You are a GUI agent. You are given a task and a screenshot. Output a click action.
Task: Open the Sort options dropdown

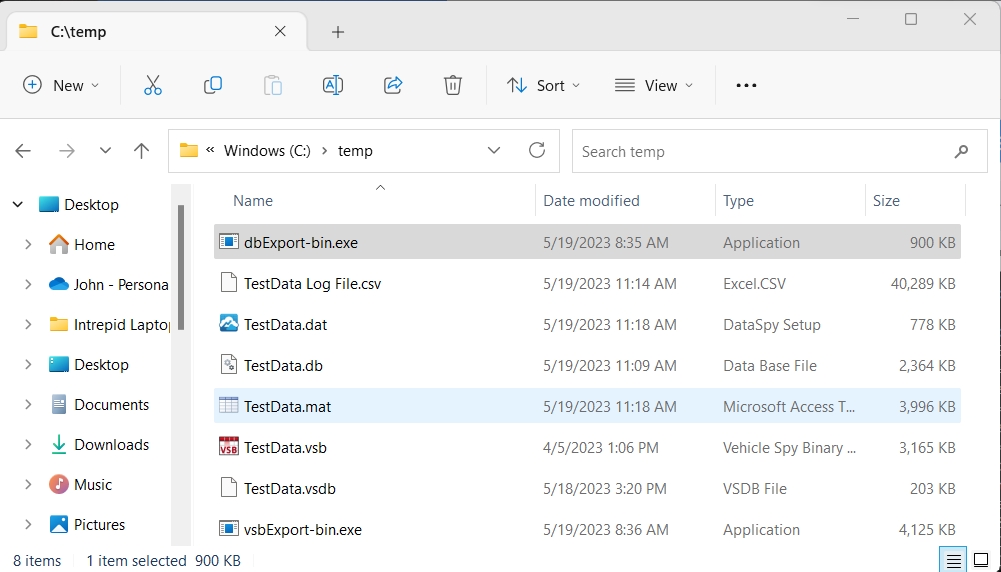click(x=543, y=86)
